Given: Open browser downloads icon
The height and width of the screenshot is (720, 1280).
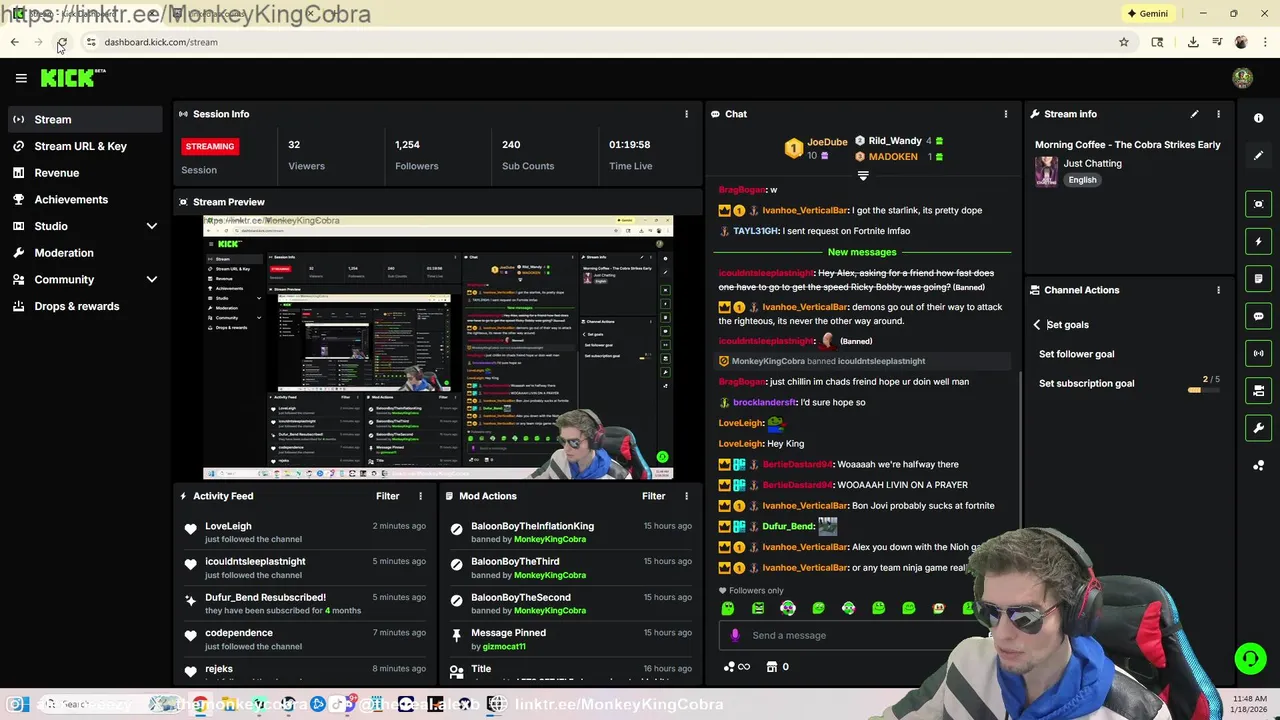Looking at the screenshot, I should [1193, 42].
